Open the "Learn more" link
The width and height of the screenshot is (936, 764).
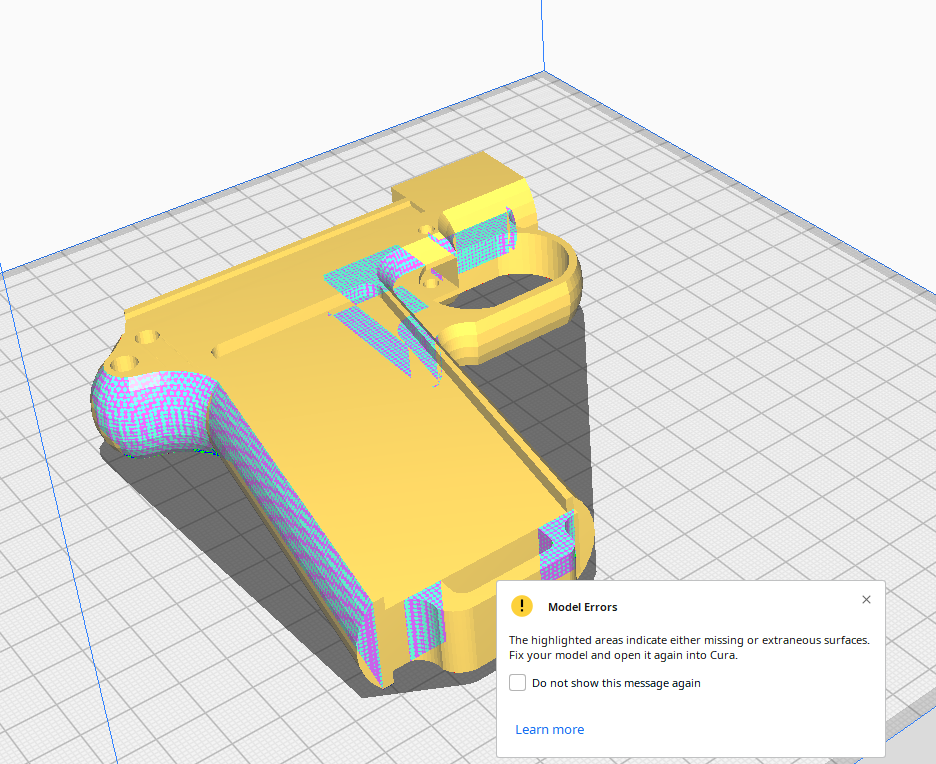549,729
